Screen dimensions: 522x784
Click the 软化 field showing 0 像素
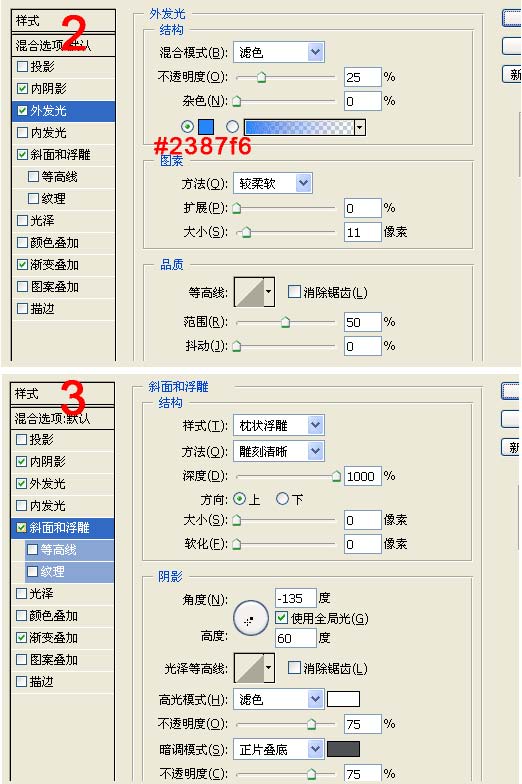tap(362, 544)
